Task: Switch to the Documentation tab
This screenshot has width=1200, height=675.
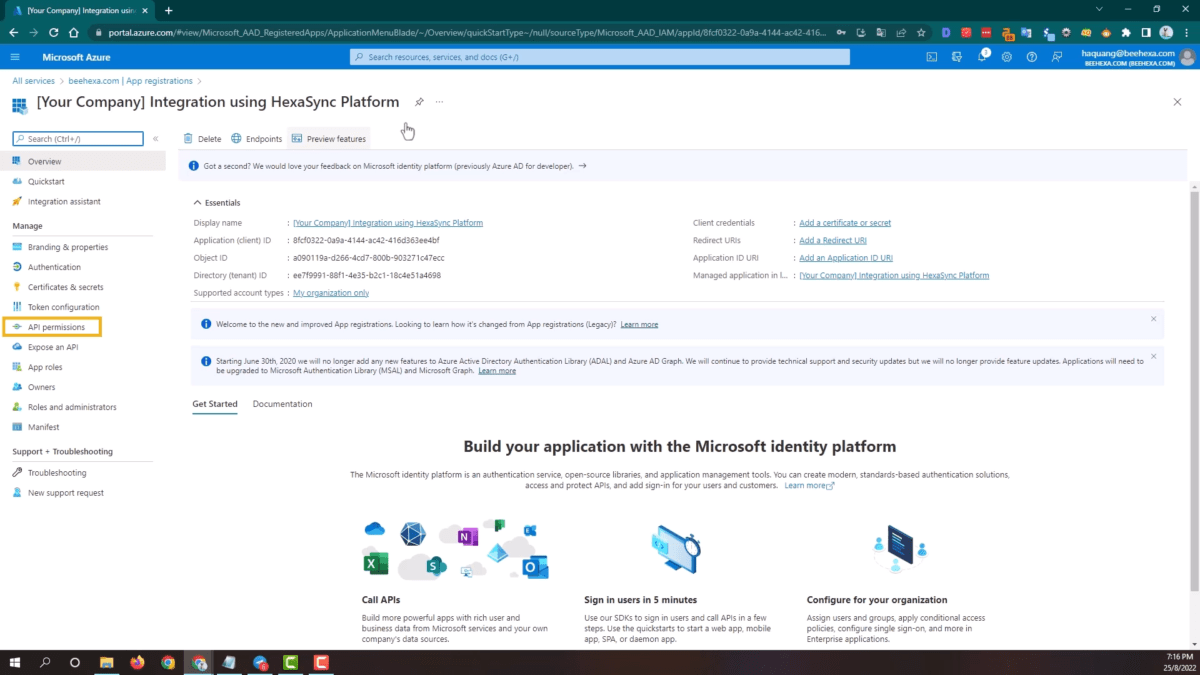Action: [x=282, y=404]
